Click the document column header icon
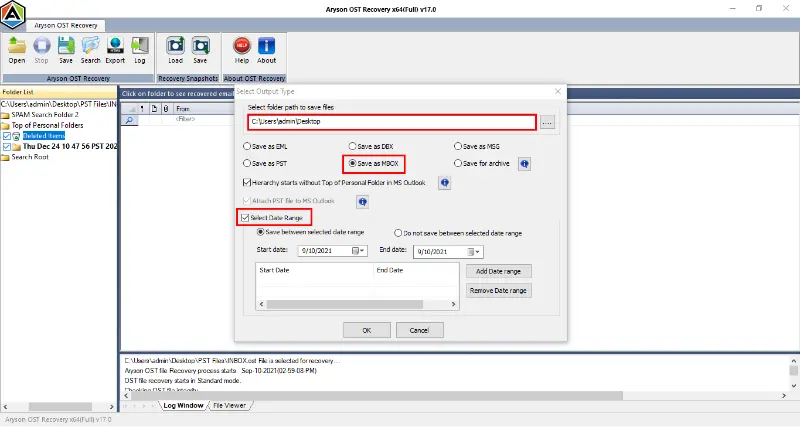The height and width of the screenshot is (427, 800). pos(154,109)
